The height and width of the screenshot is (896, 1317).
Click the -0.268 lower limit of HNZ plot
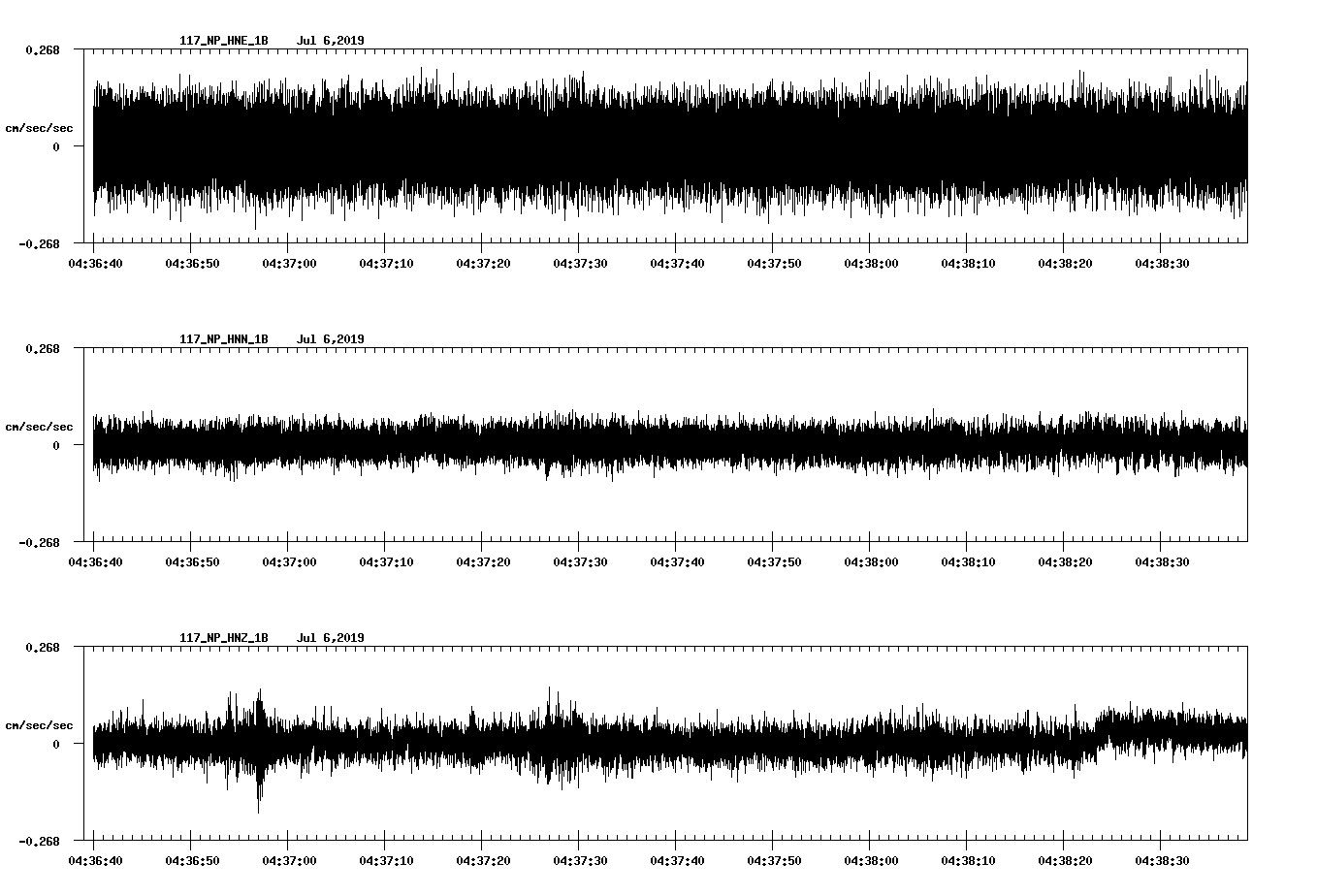(40, 841)
